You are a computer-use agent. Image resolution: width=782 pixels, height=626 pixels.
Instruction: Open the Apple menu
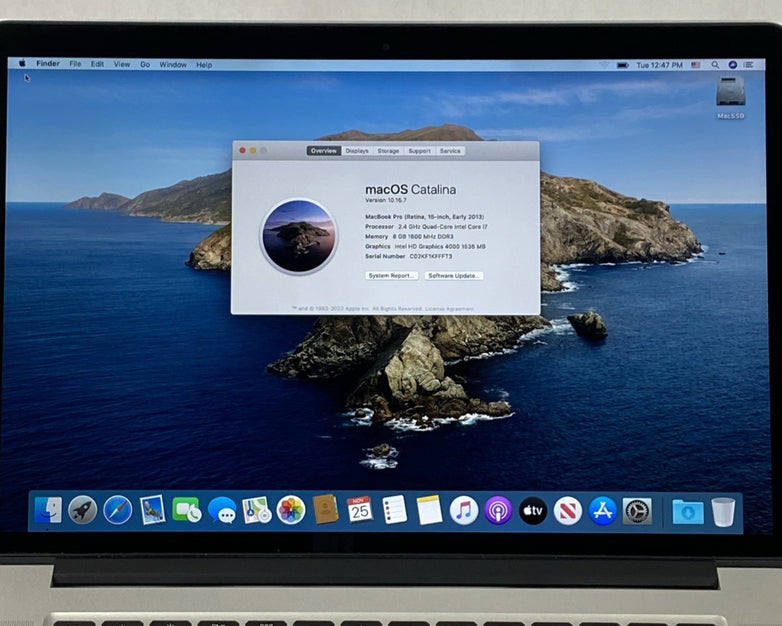tap(22, 63)
